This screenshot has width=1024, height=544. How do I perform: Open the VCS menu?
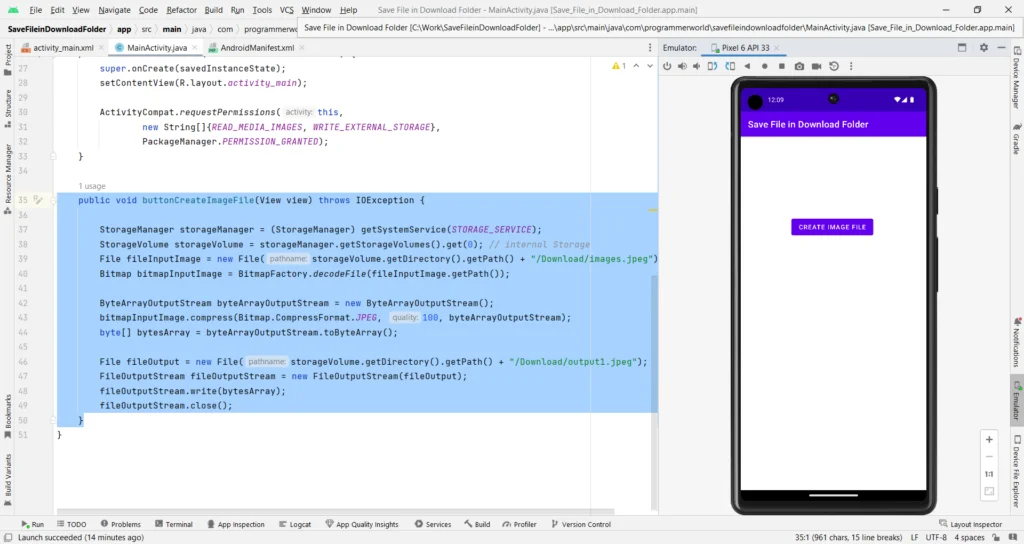click(x=287, y=10)
